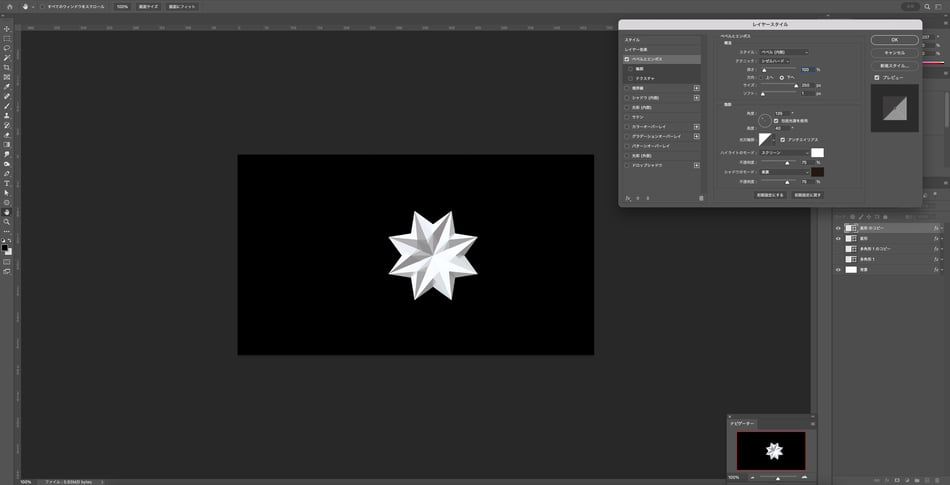The height and width of the screenshot is (485, 950).
Task: Hide the 背景 layer using eye icon
Action: (838, 270)
